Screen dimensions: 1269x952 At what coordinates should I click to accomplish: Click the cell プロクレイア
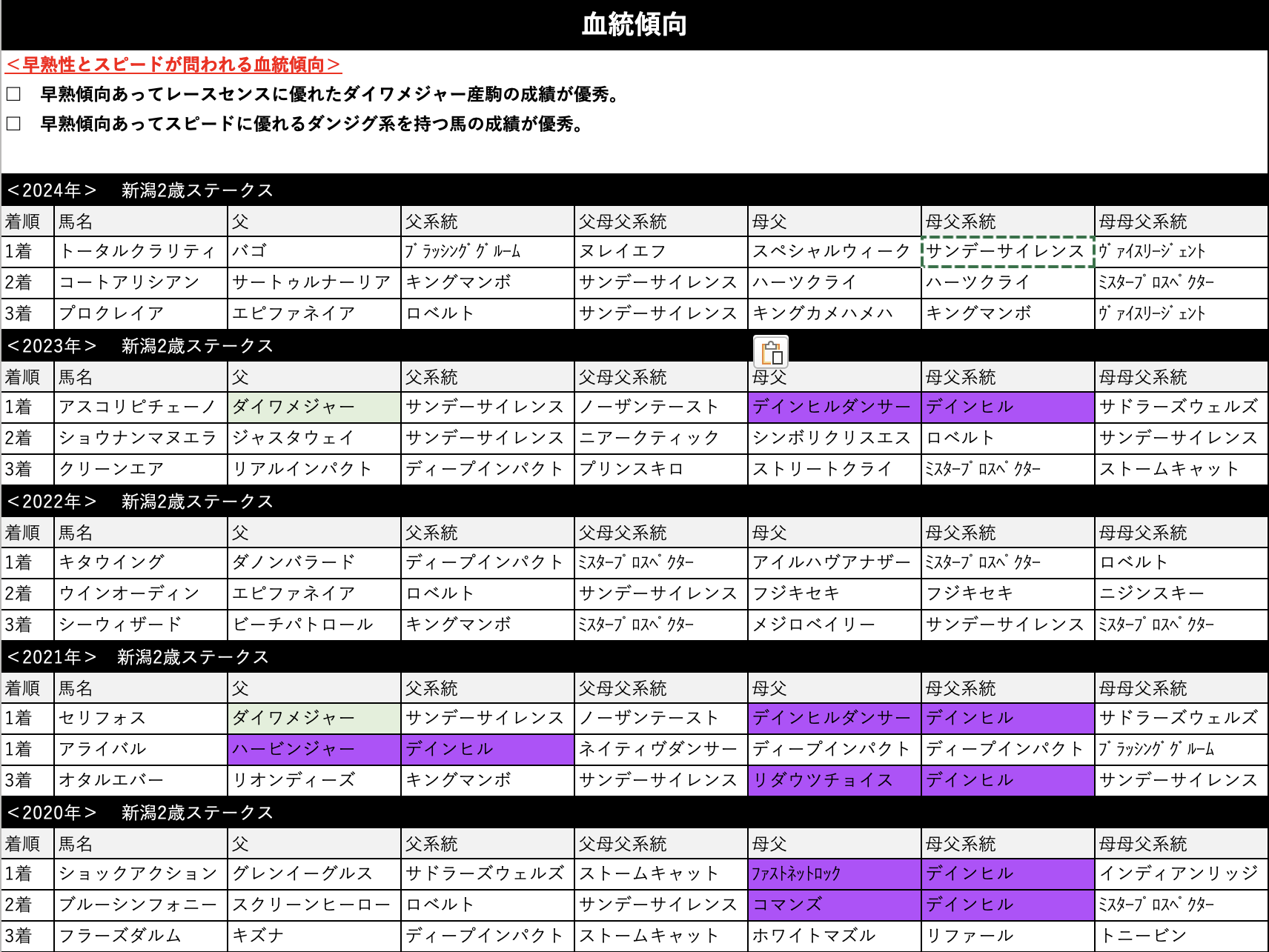[x=141, y=314]
